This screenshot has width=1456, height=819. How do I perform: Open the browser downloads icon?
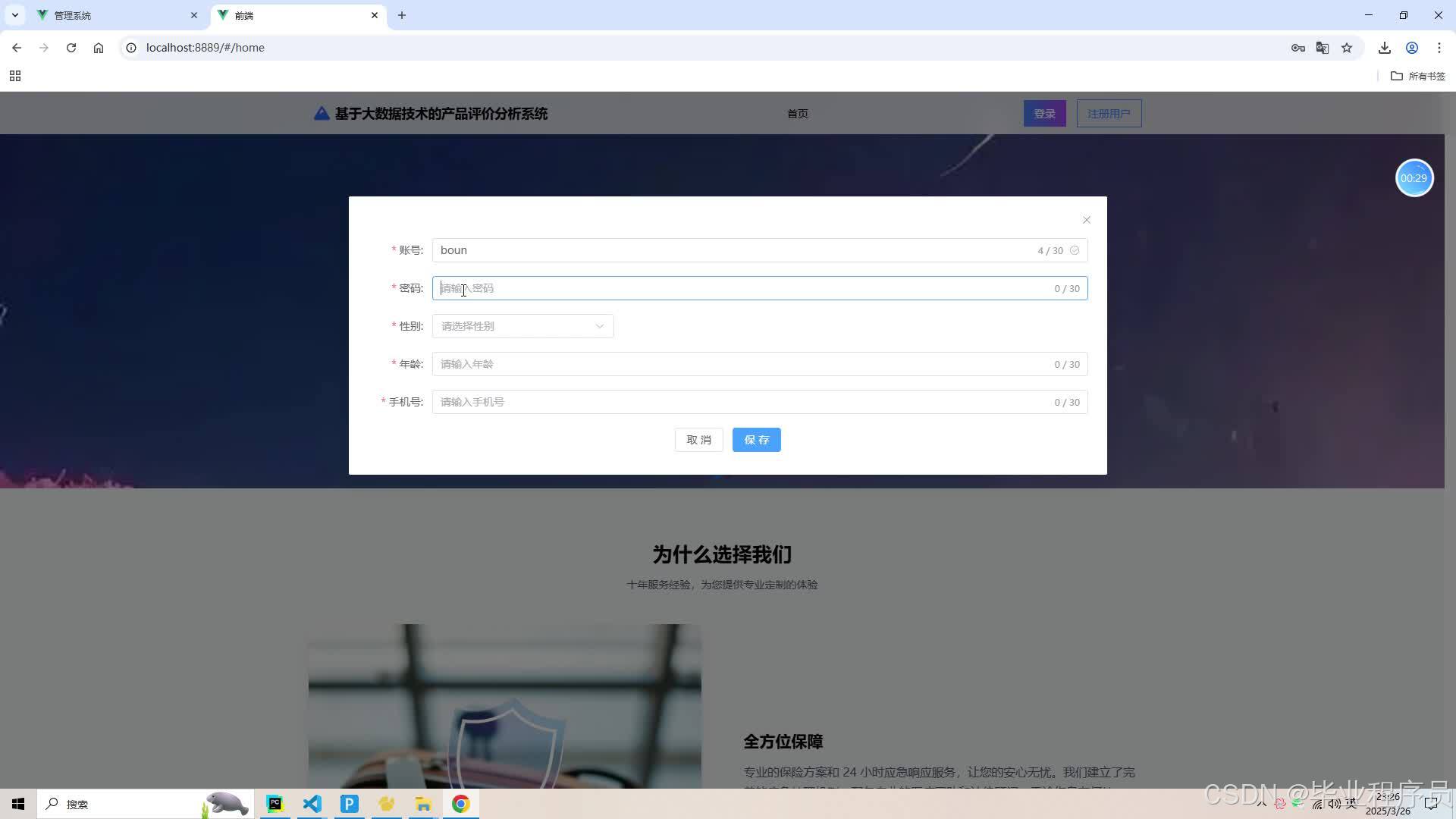[1385, 48]
